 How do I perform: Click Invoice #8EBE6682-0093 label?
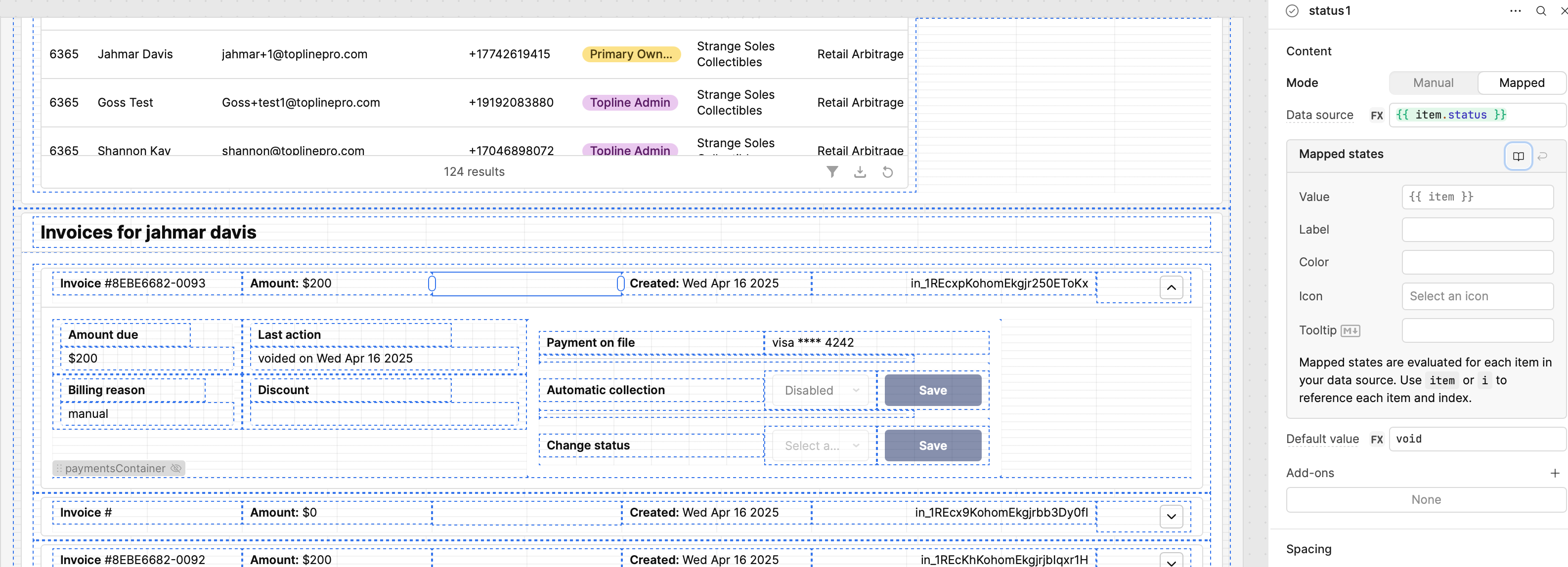pos(132,283)
